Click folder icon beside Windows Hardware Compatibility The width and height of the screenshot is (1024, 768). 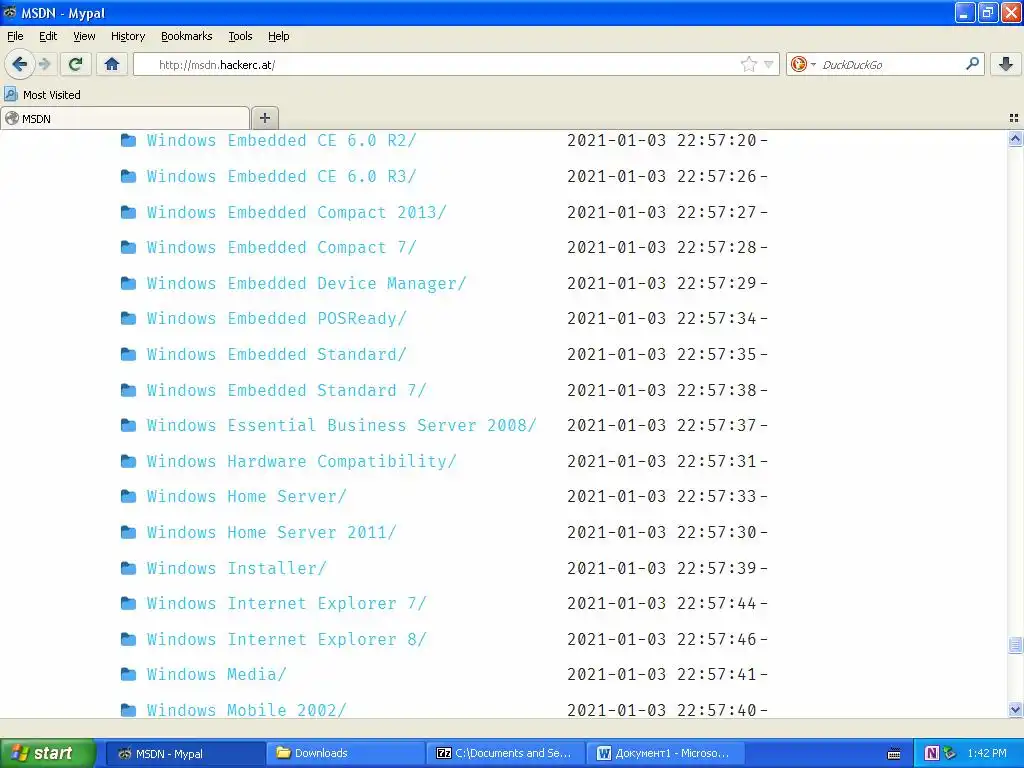pyautogui.click(x=129, y=461)
